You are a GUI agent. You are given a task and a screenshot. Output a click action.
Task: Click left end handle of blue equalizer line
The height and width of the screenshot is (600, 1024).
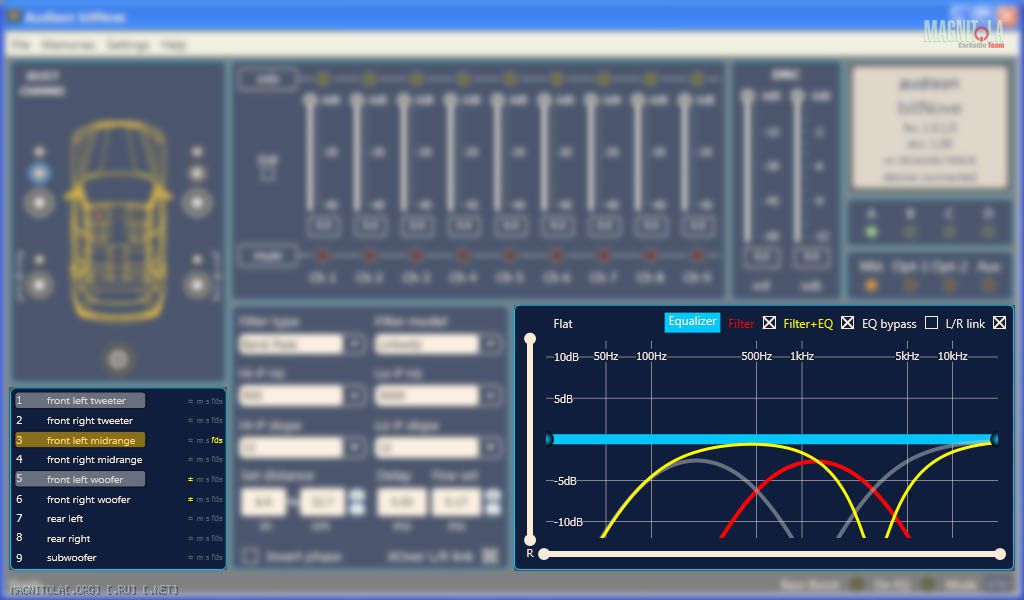click(x=549, y=439)
